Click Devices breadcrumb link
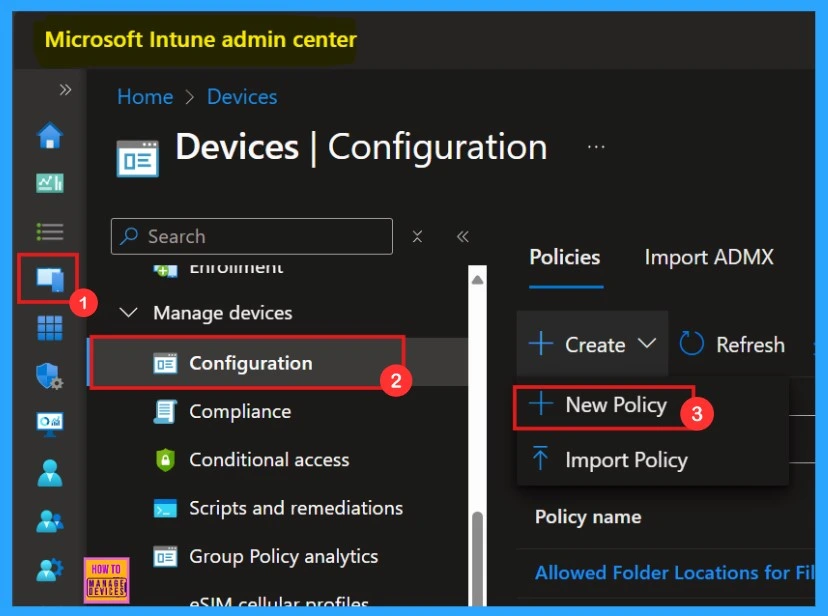828x616 pixels. tap(242, 97)
